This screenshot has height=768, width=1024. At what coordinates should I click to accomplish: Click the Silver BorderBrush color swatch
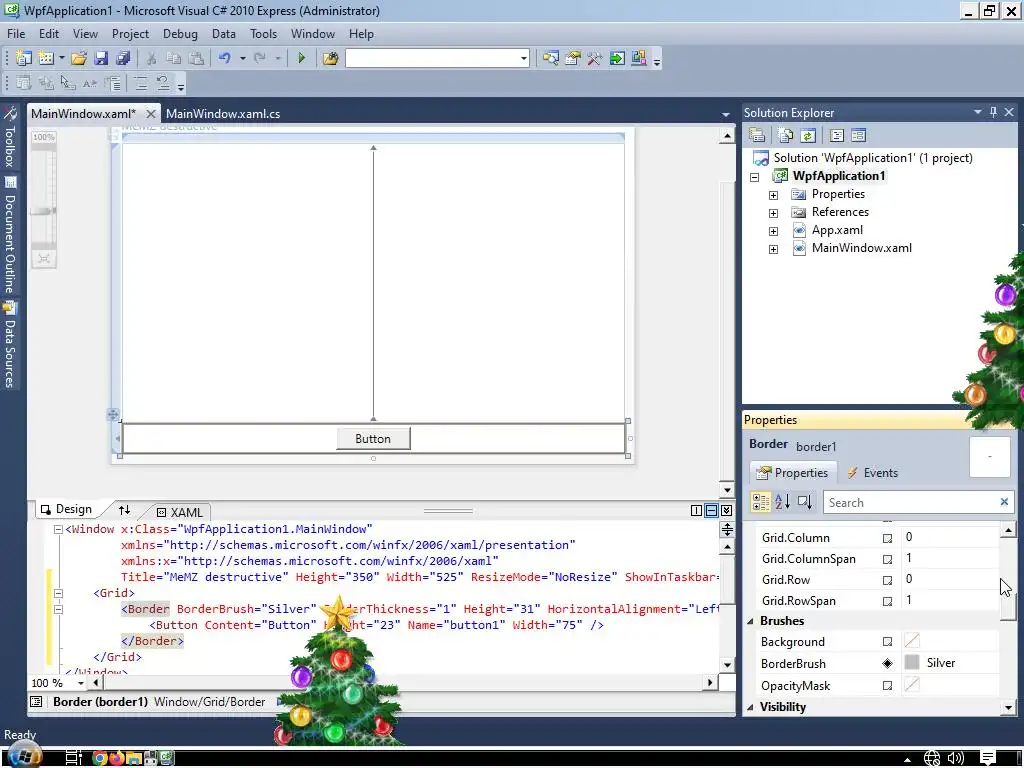tap(912, 663)
